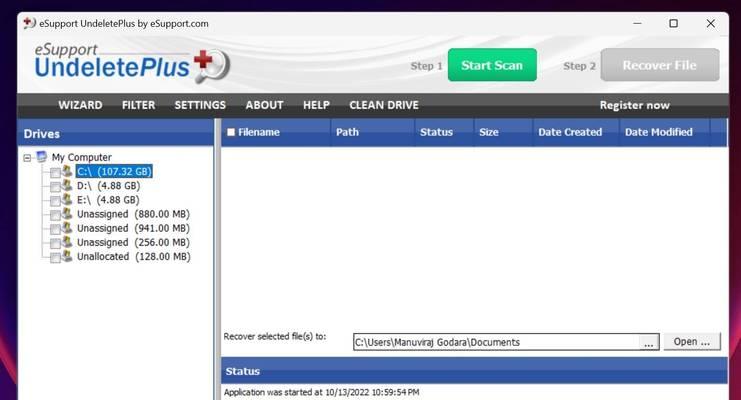Select the Unassigned (256.00 MB) entry
This screenshot has height=400, width=741.
[133, 242]
